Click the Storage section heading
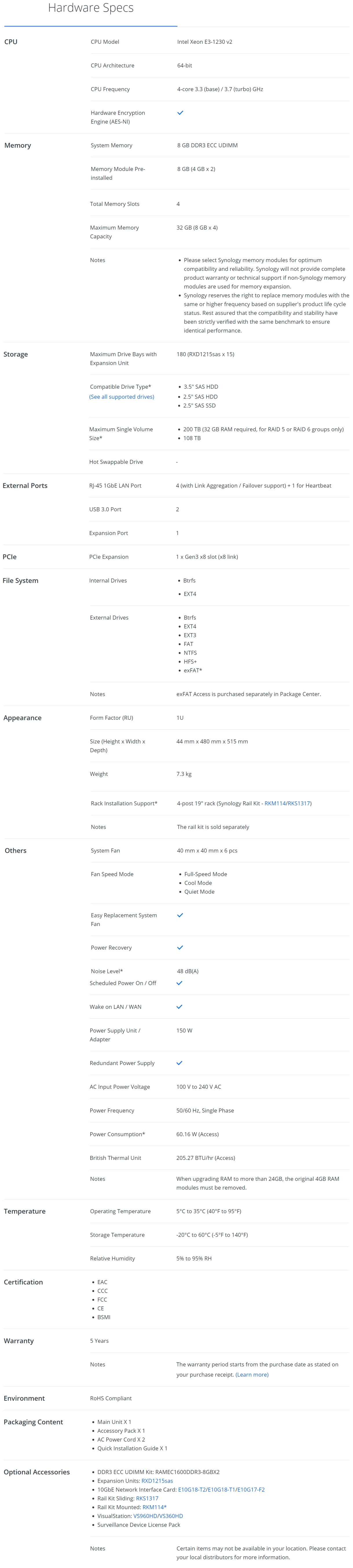This screenshot has height=1568, width=353. (x=16, y=354)
